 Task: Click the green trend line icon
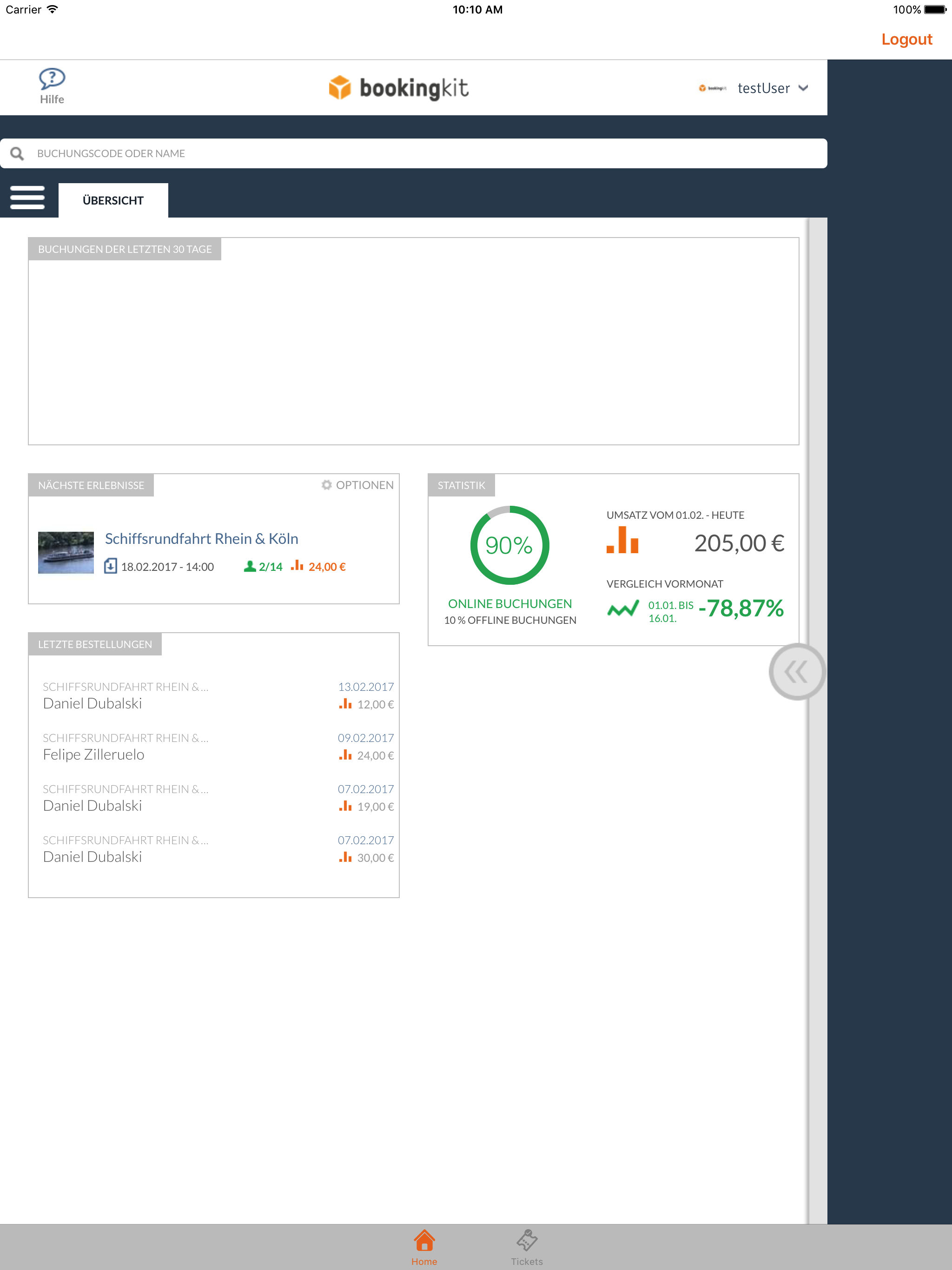[x=623, y=609]
